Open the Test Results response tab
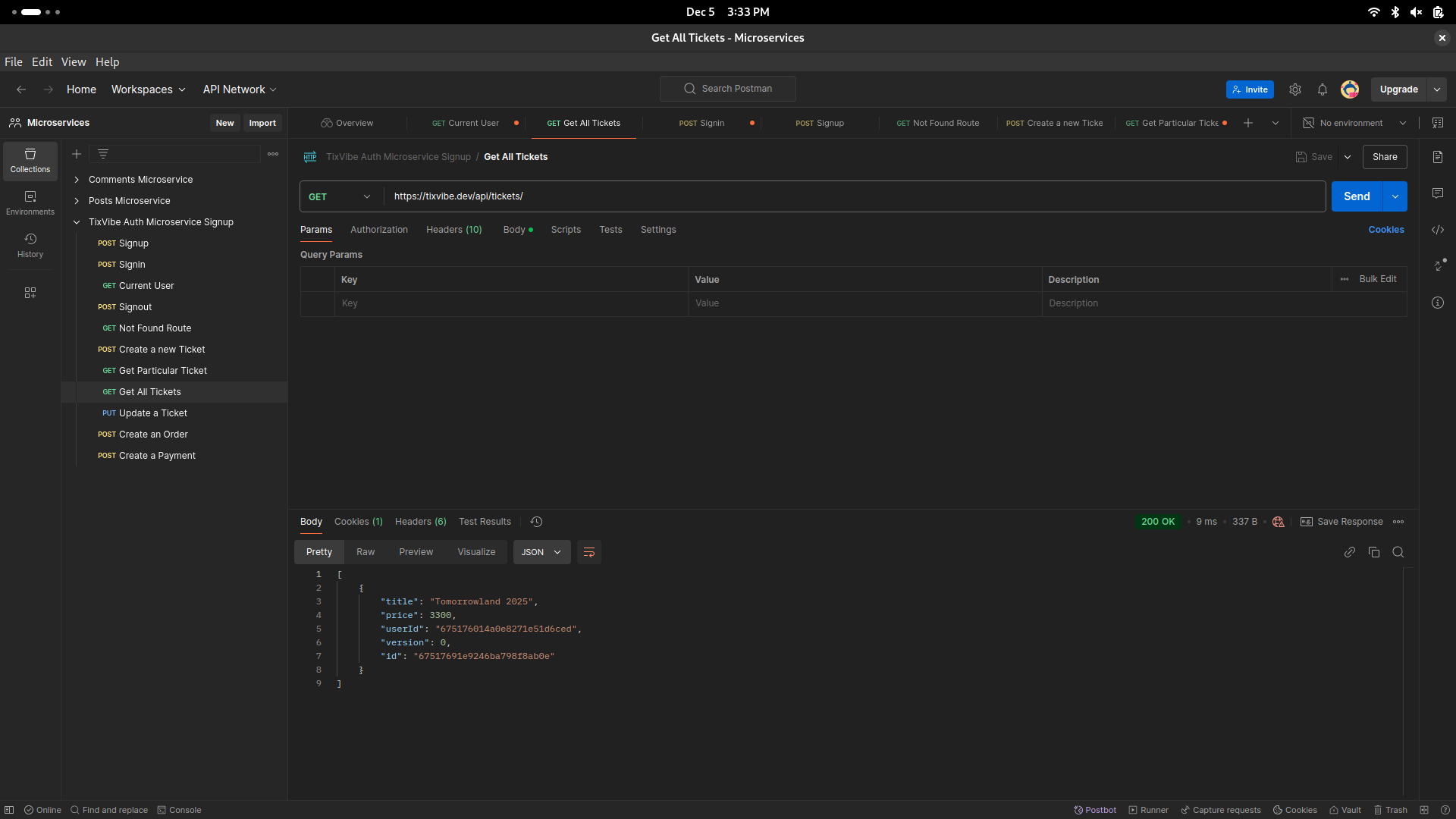Viewport: 1456px width, 819px height. pos(485,522)
